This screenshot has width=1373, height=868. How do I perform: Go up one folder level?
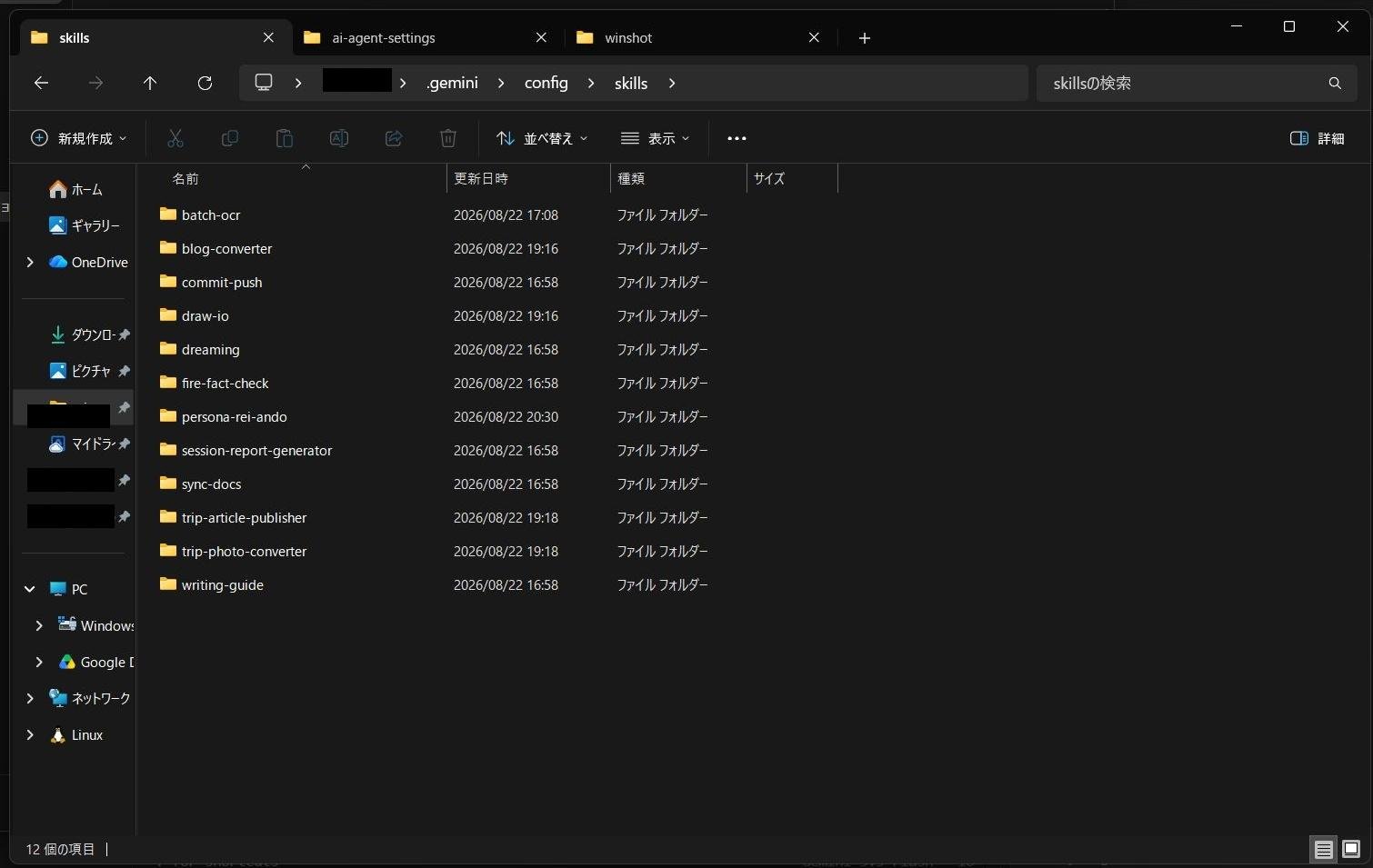tap(150, 83)
